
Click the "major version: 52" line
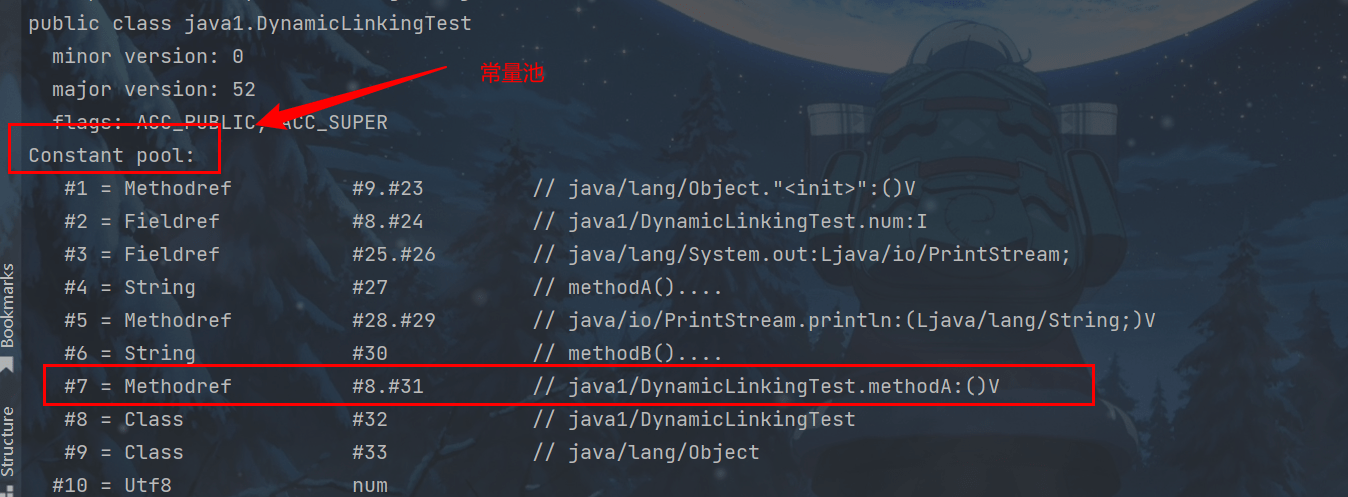tap(154, 90)
